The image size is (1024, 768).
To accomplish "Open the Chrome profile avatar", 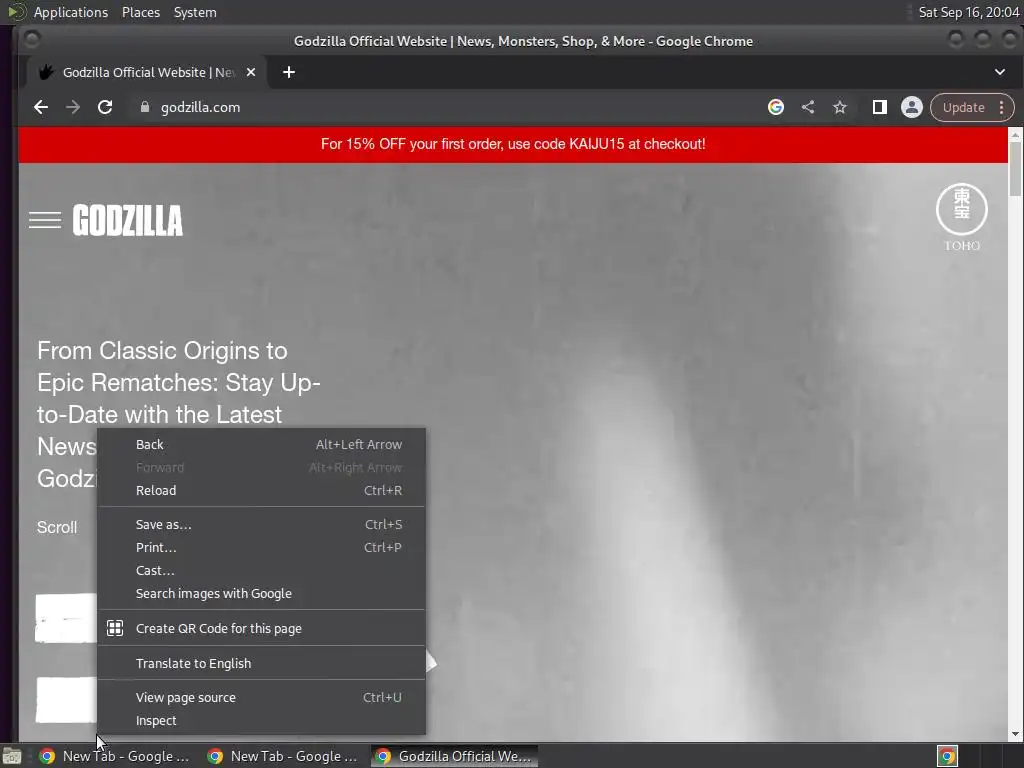I will click(x=912, y=107).
